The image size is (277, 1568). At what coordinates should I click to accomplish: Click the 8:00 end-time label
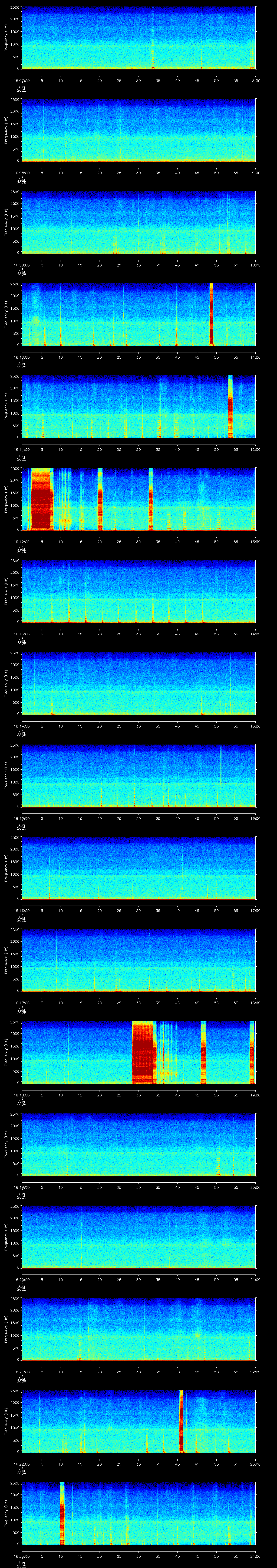click(256, 80)
